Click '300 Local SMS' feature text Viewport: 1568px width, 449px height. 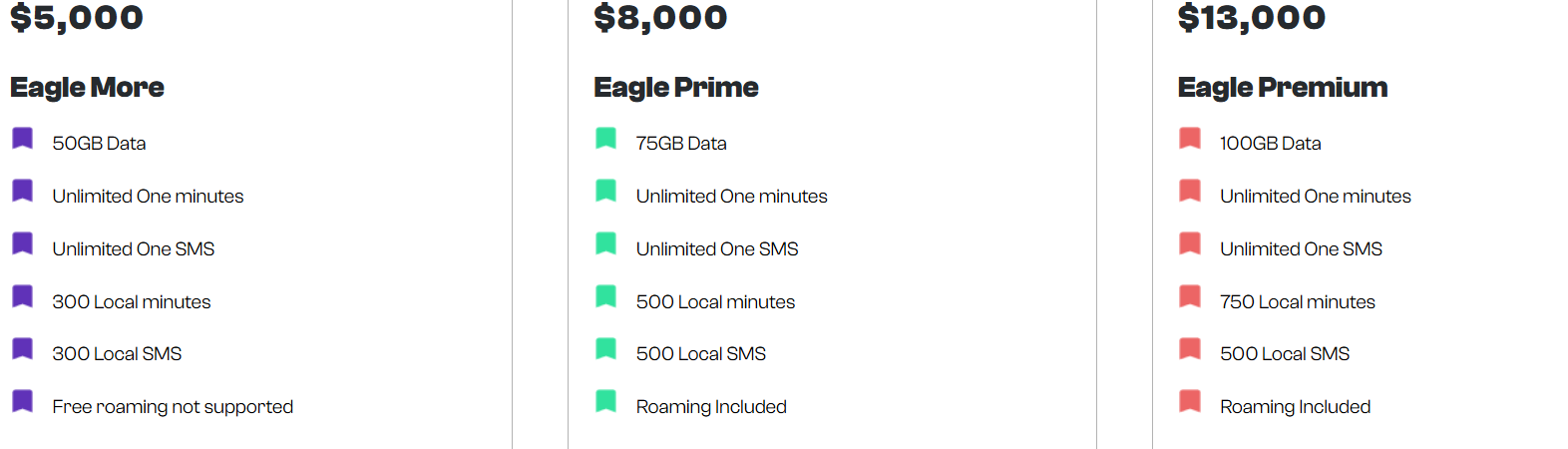pos(117,354)
